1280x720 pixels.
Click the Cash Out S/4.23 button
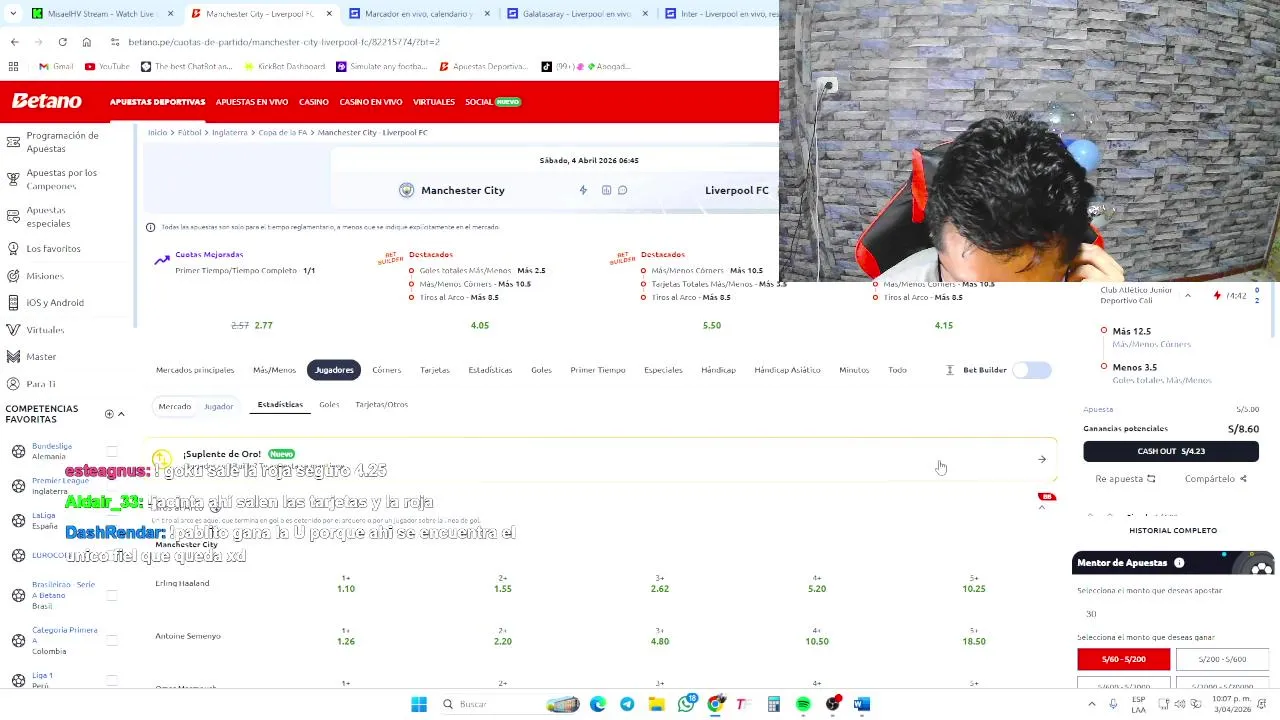(1171, 451)
